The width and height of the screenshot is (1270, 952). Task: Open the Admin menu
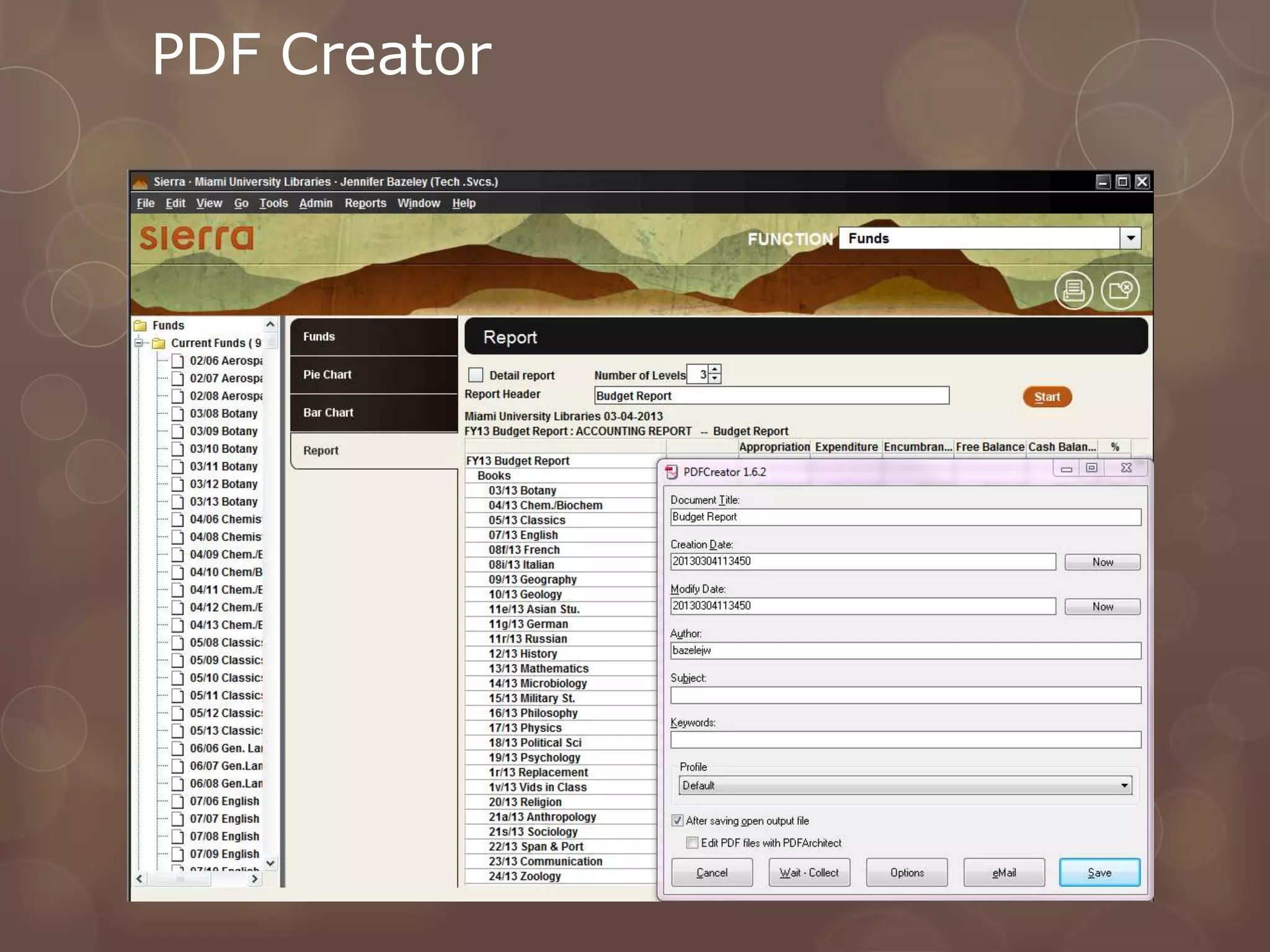pos(316,203)
